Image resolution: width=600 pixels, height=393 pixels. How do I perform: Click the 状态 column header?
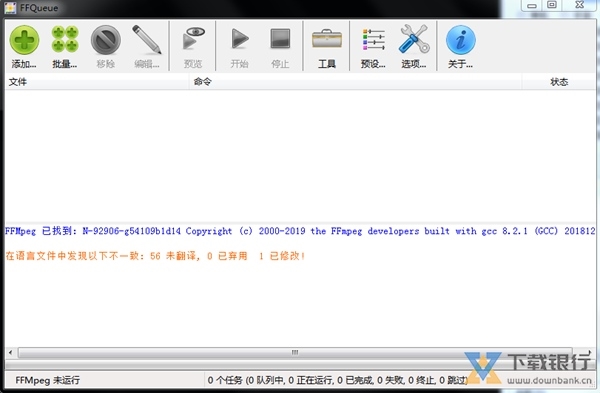(x=559, y=82)
